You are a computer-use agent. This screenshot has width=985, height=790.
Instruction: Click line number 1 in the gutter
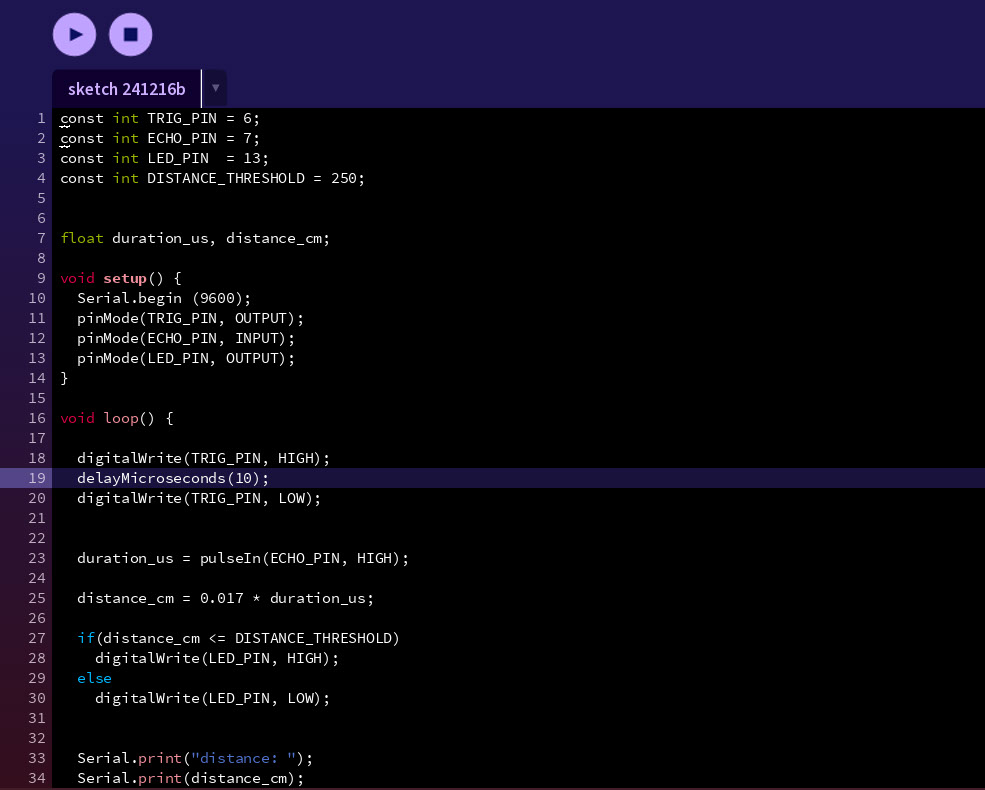point(41,118)
